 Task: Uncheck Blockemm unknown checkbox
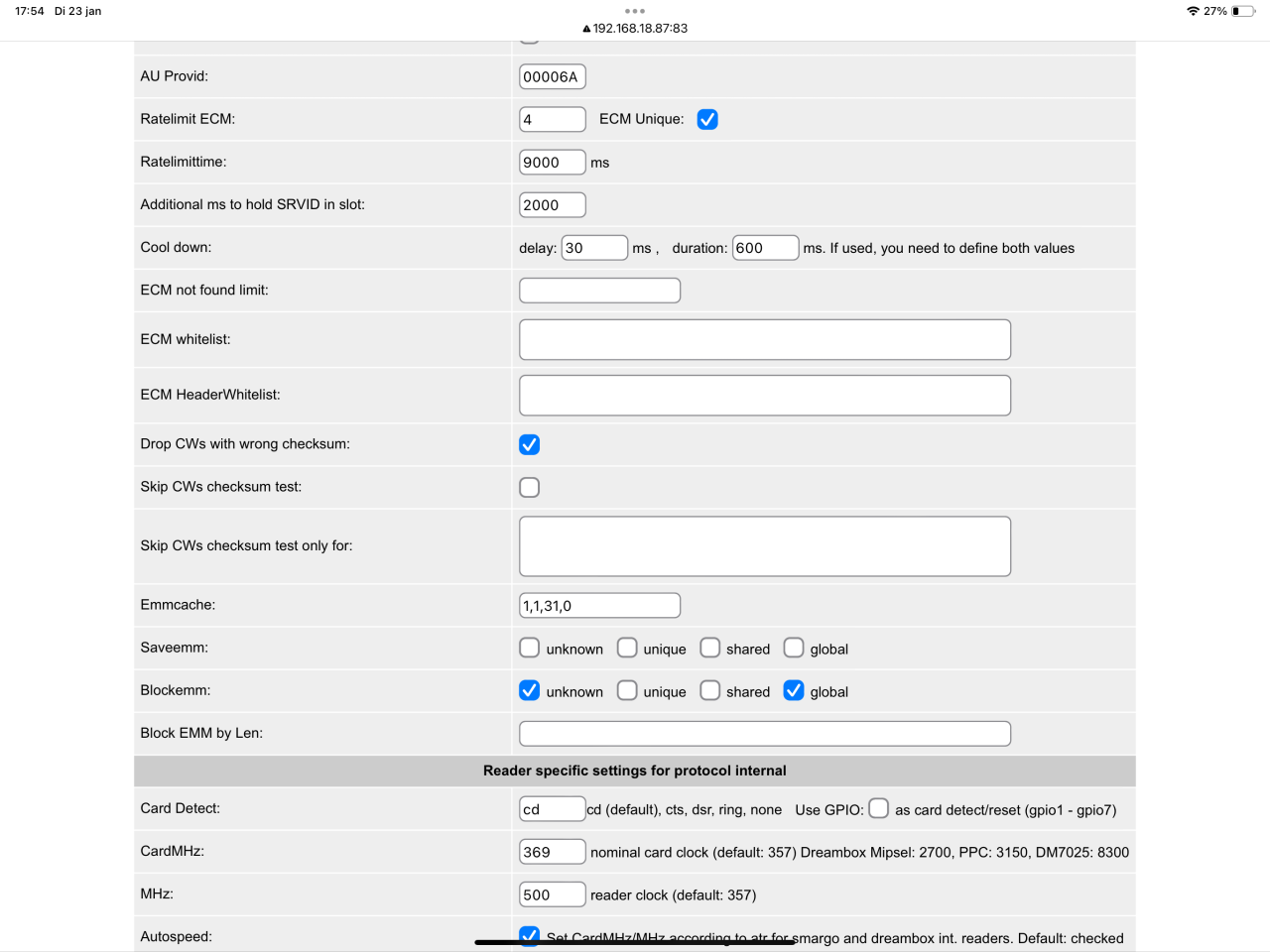click(530, 690)
